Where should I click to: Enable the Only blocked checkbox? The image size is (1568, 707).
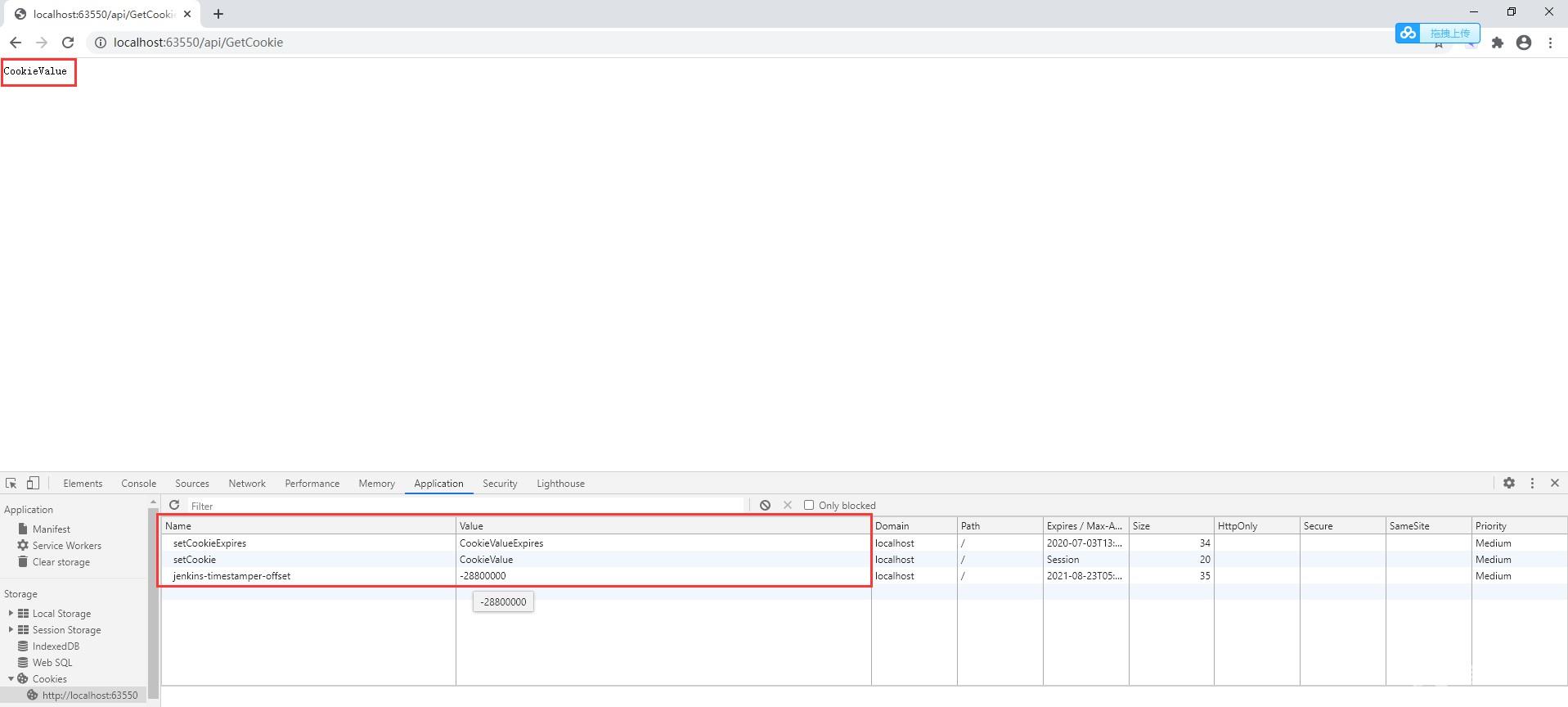[809, 506]
